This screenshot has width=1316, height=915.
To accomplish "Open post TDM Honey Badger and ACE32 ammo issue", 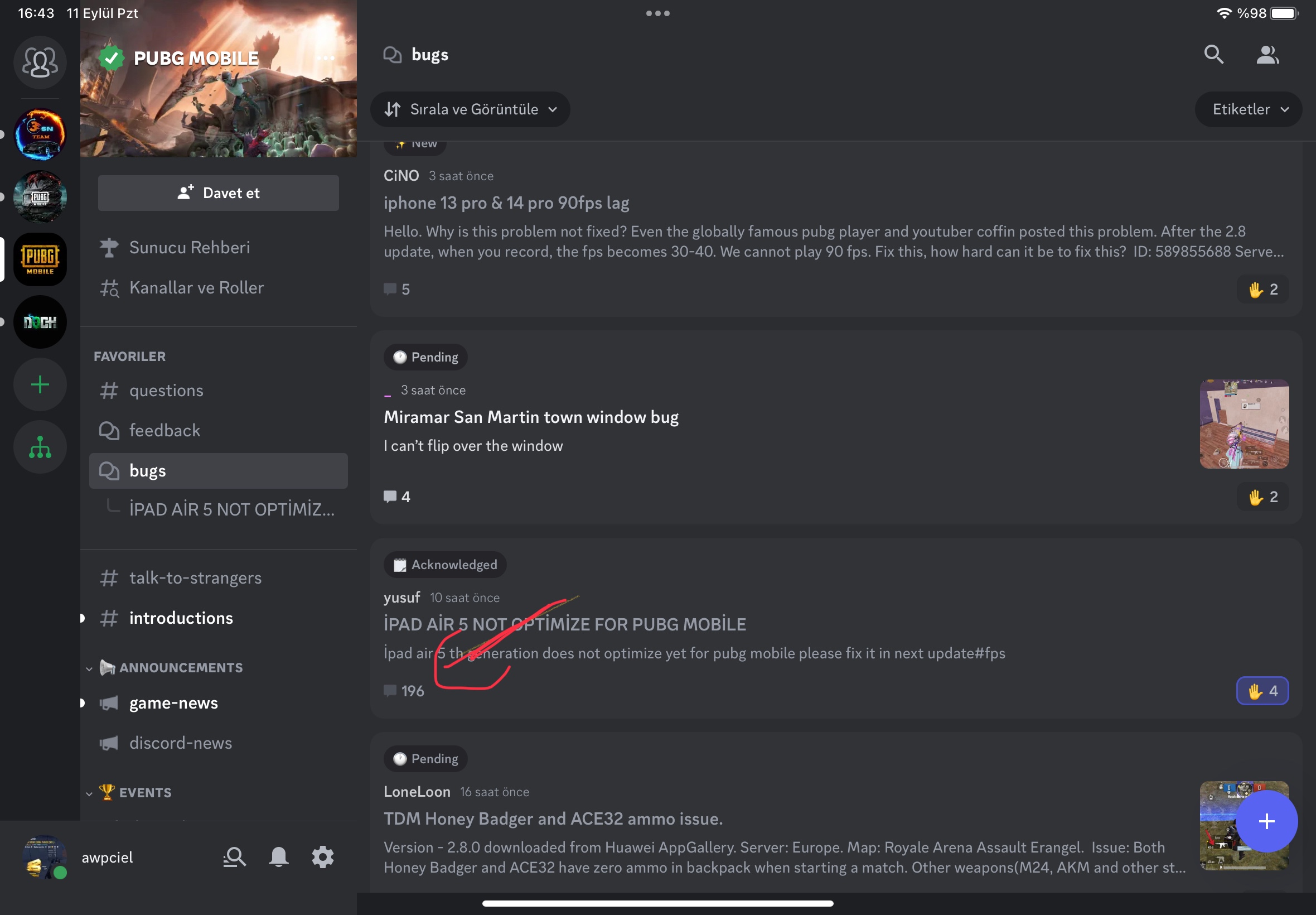I will 553,818.
